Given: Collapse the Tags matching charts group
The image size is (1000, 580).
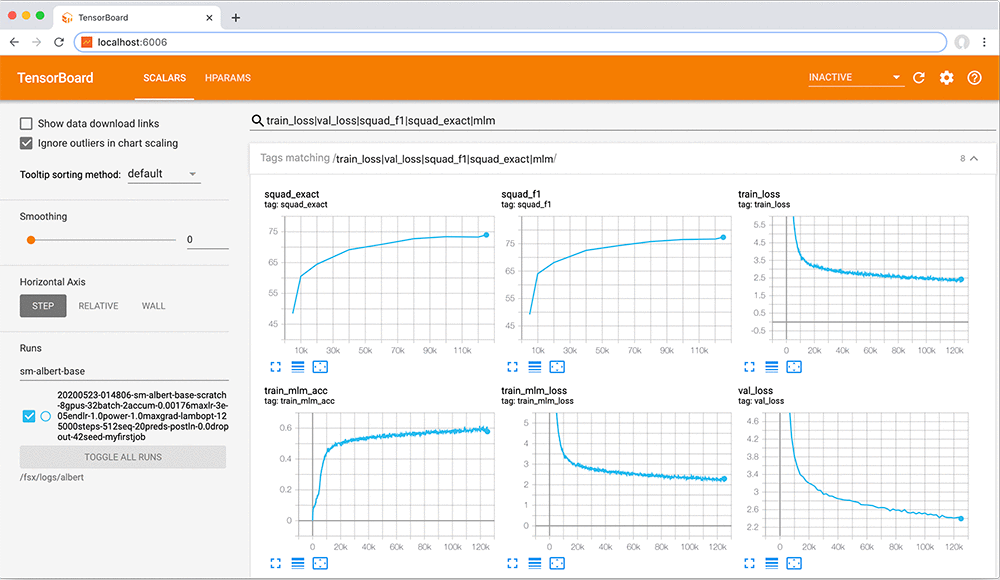Looking at the screenshot, I should 974,158.
